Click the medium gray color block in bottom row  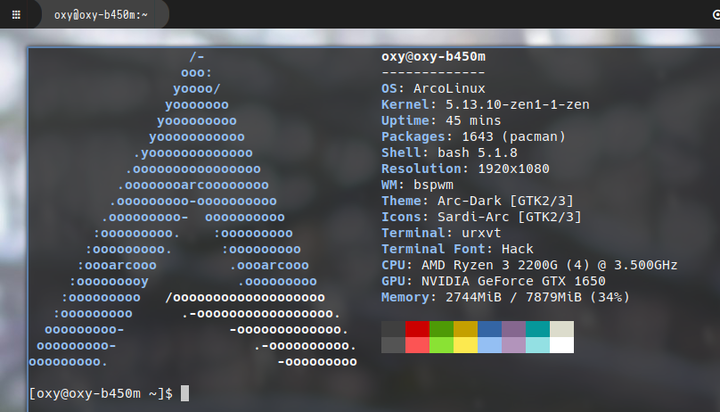[393, 345]
